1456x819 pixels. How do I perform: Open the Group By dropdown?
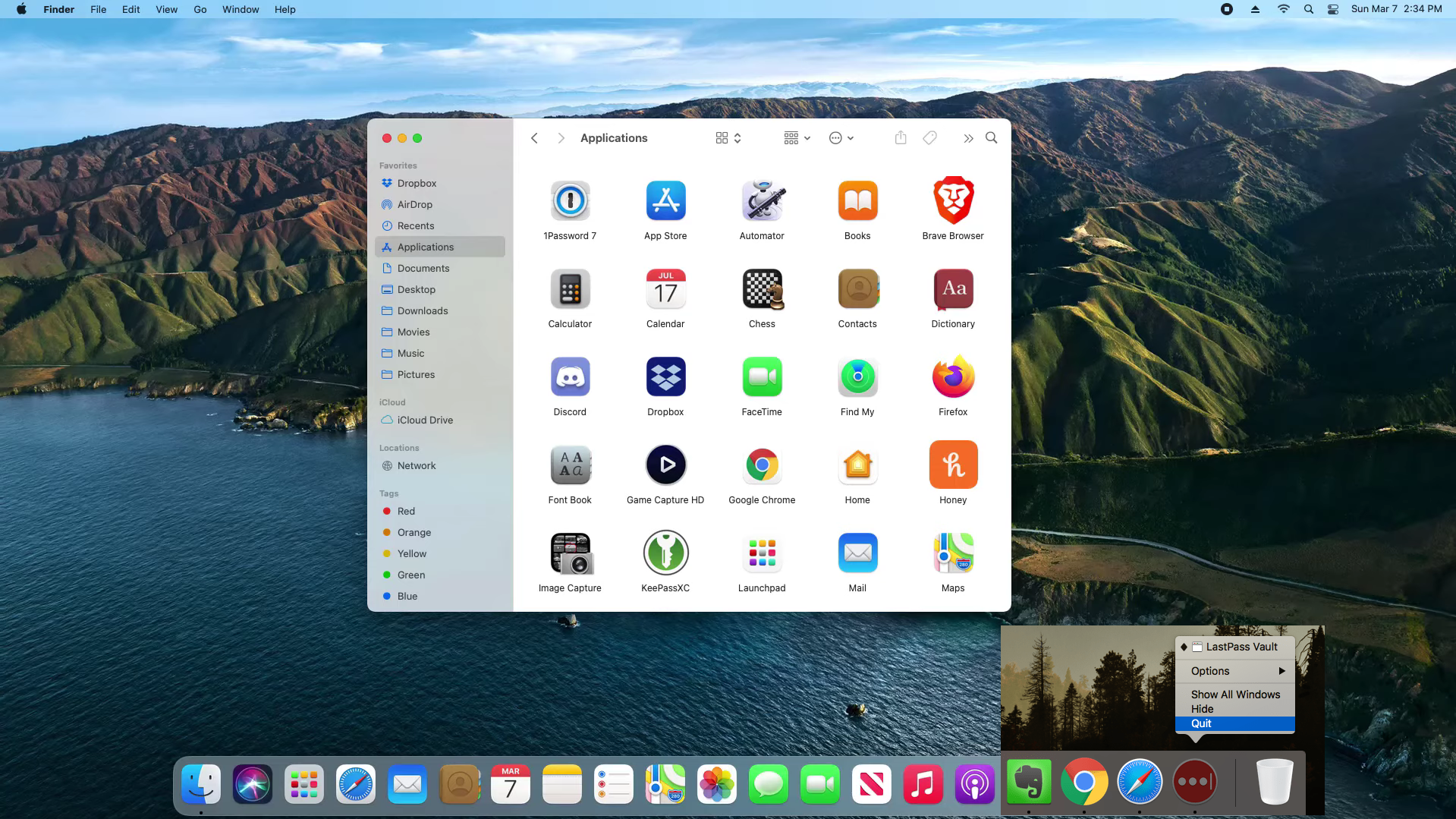coord(797,138)
